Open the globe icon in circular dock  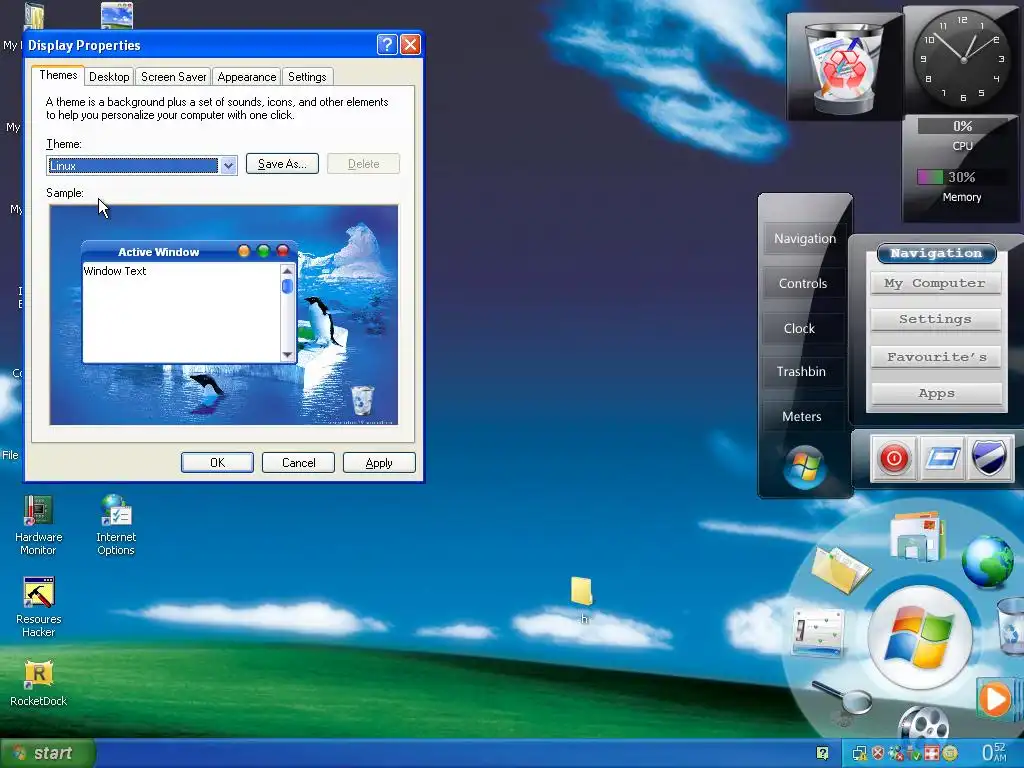click(987, 562)
